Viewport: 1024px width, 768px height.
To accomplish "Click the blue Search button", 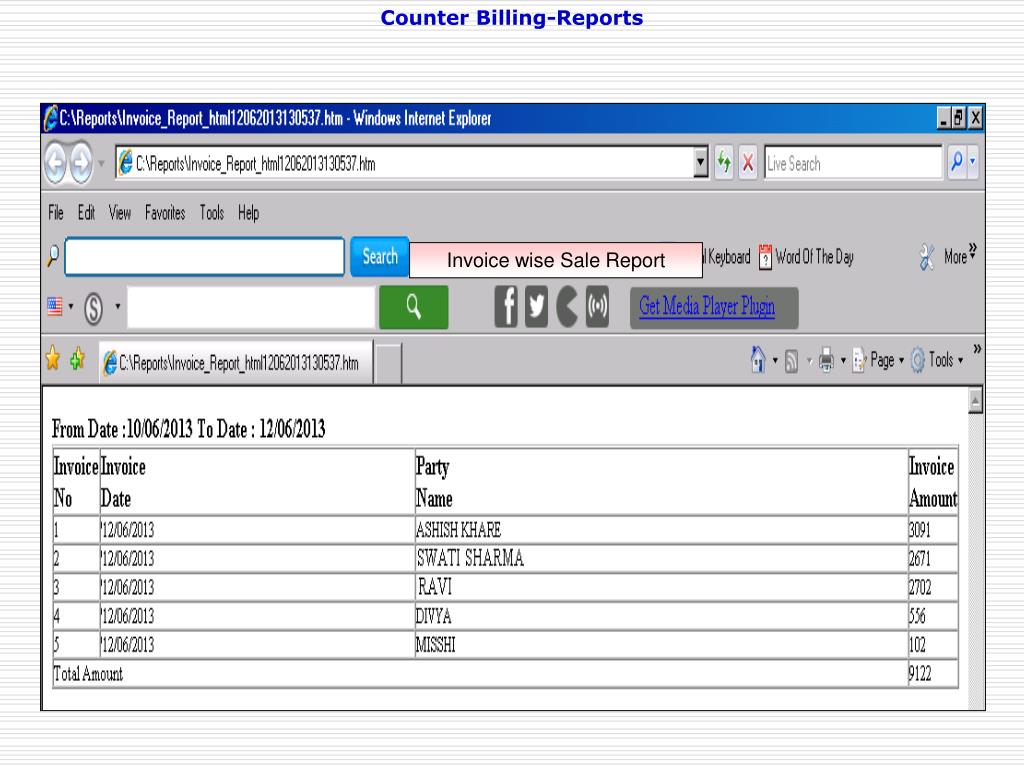I will point(380,257).
